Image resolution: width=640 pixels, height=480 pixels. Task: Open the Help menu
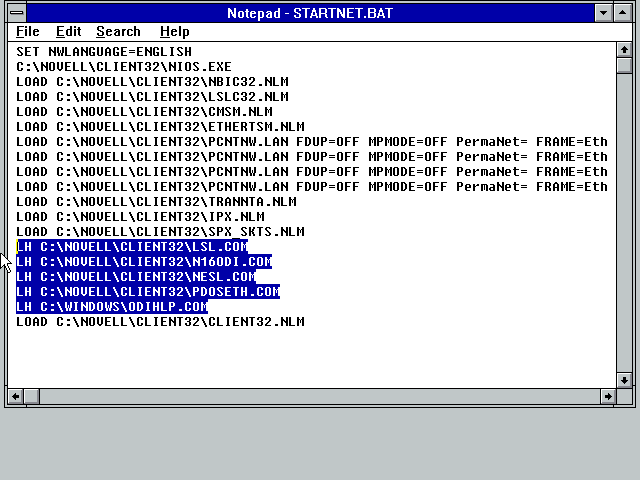click(x=175, y=31)
